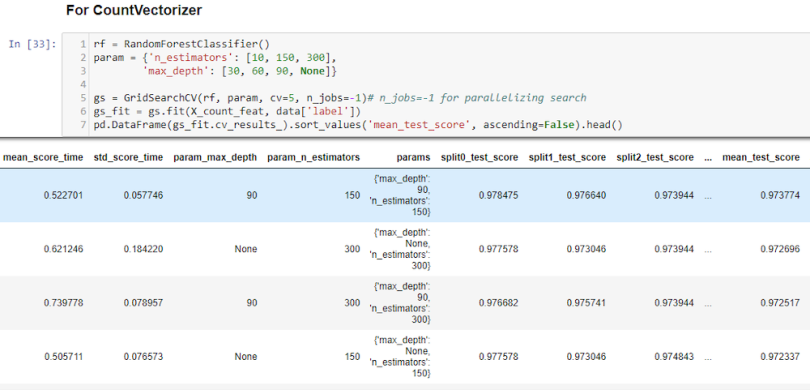Click the std_score_time value 0.076573

click(x=144, y=356)
